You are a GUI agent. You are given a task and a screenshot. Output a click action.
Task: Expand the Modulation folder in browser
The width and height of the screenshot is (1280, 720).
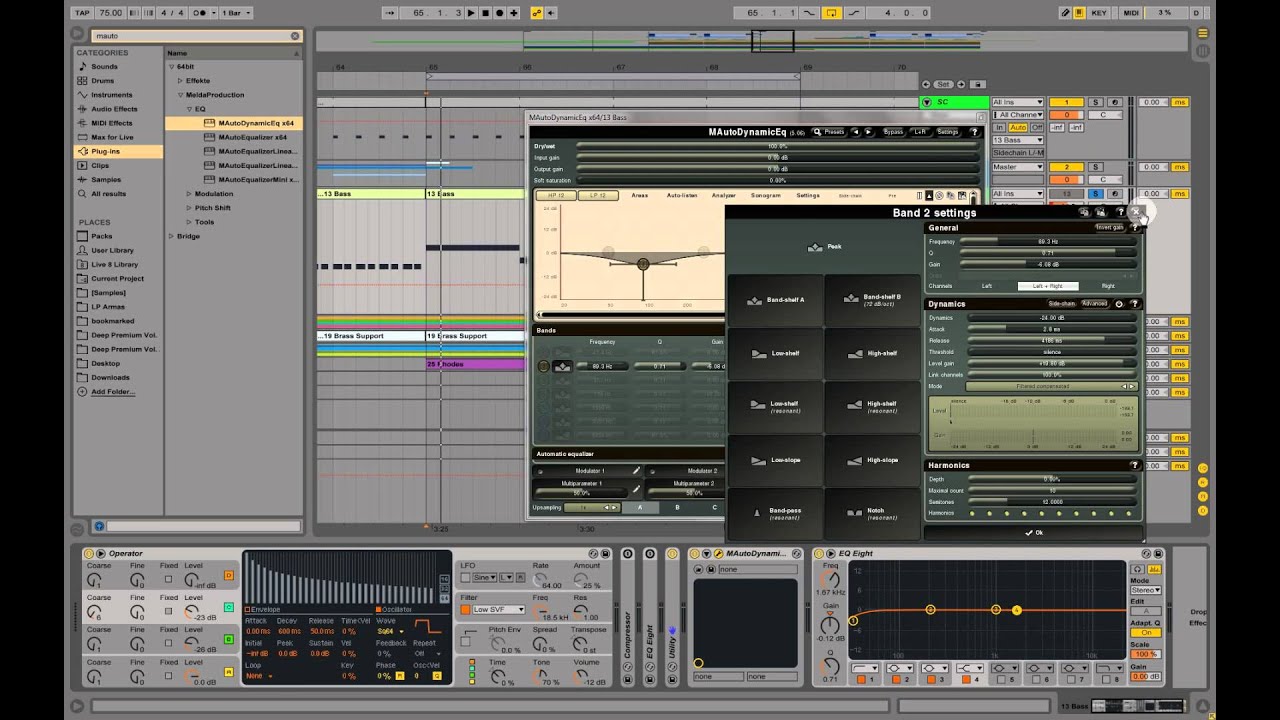(188, 194)
